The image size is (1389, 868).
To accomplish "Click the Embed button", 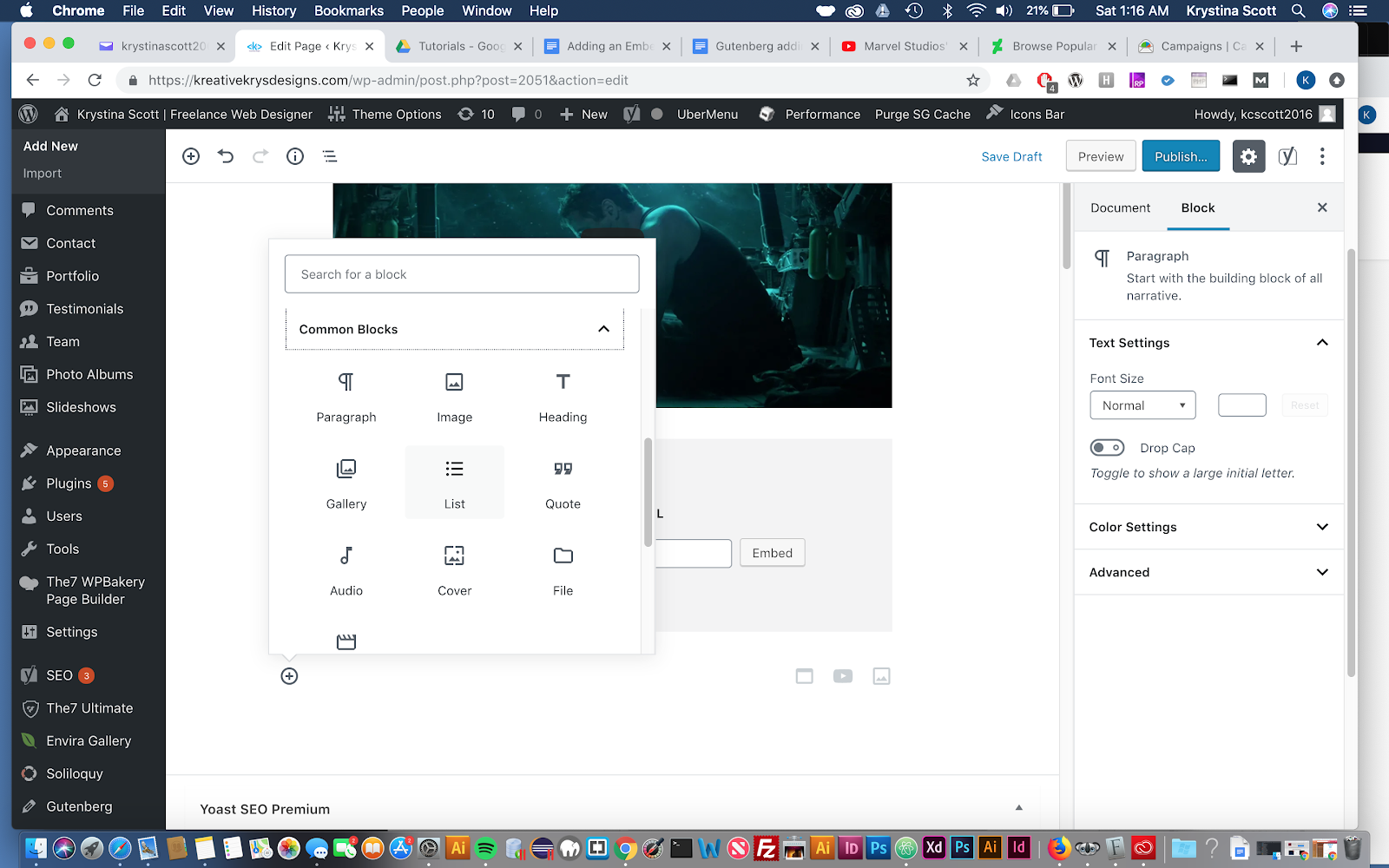I will click(x=773, y=553).
